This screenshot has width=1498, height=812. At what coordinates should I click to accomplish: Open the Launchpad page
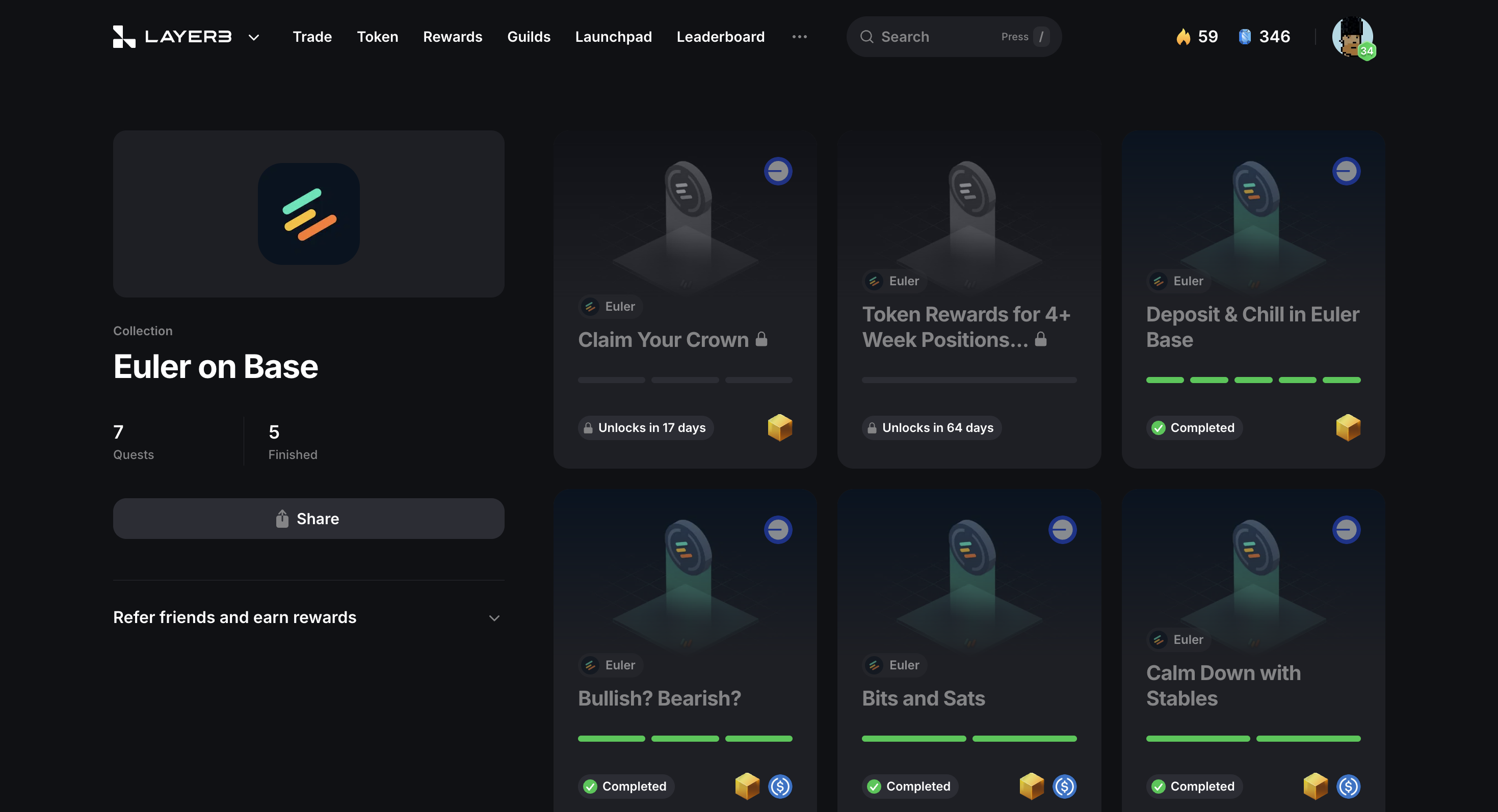click(x=614, y=37)
